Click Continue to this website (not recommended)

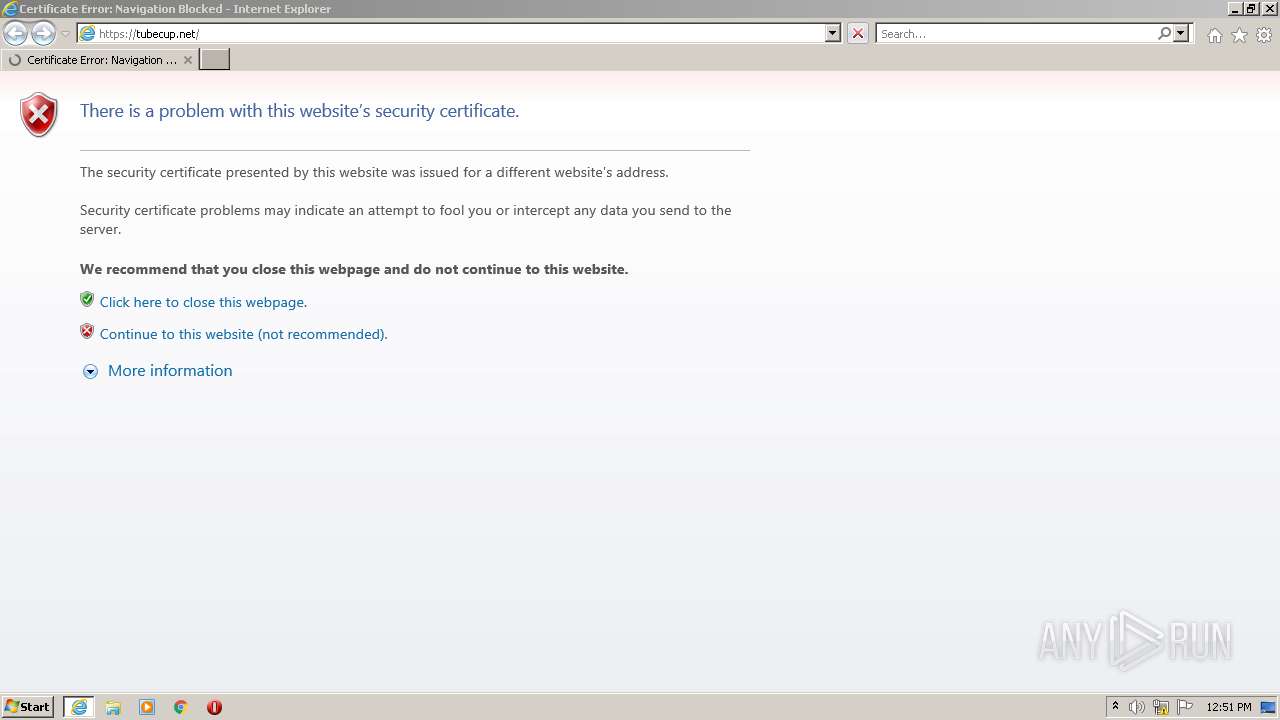(x=243, y=334)
